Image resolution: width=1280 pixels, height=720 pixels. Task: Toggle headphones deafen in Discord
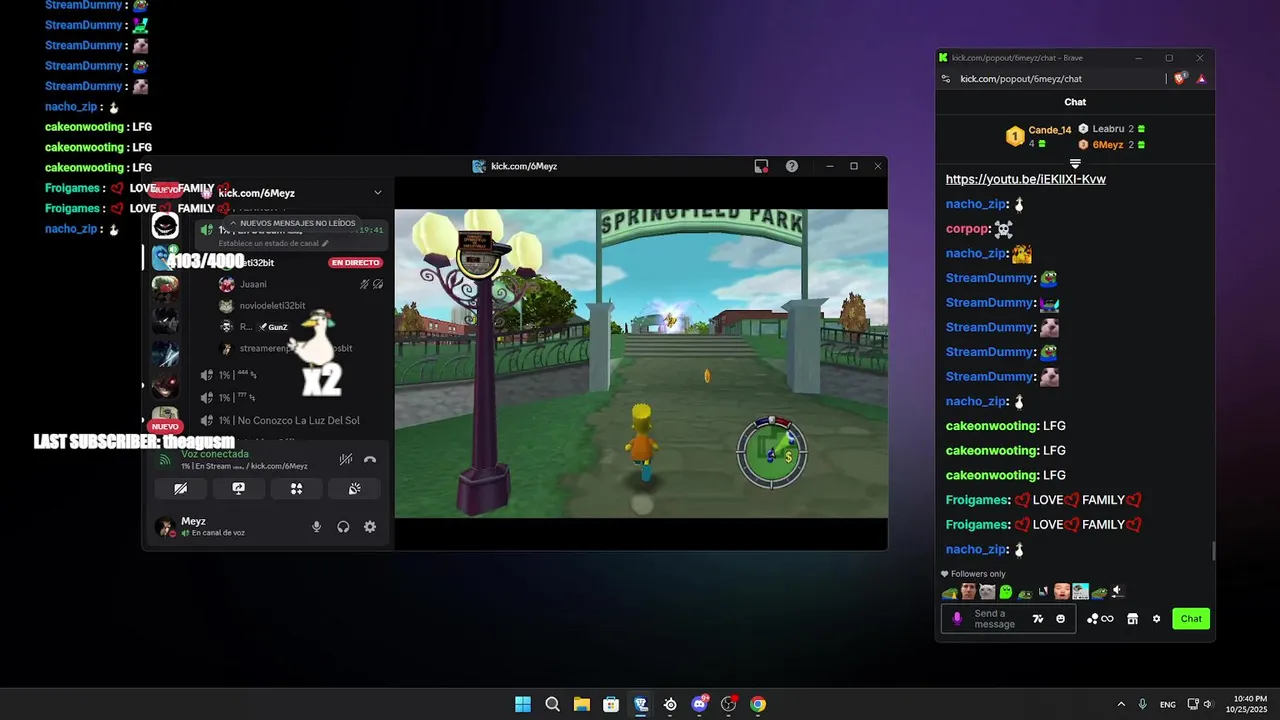[343, 527]
